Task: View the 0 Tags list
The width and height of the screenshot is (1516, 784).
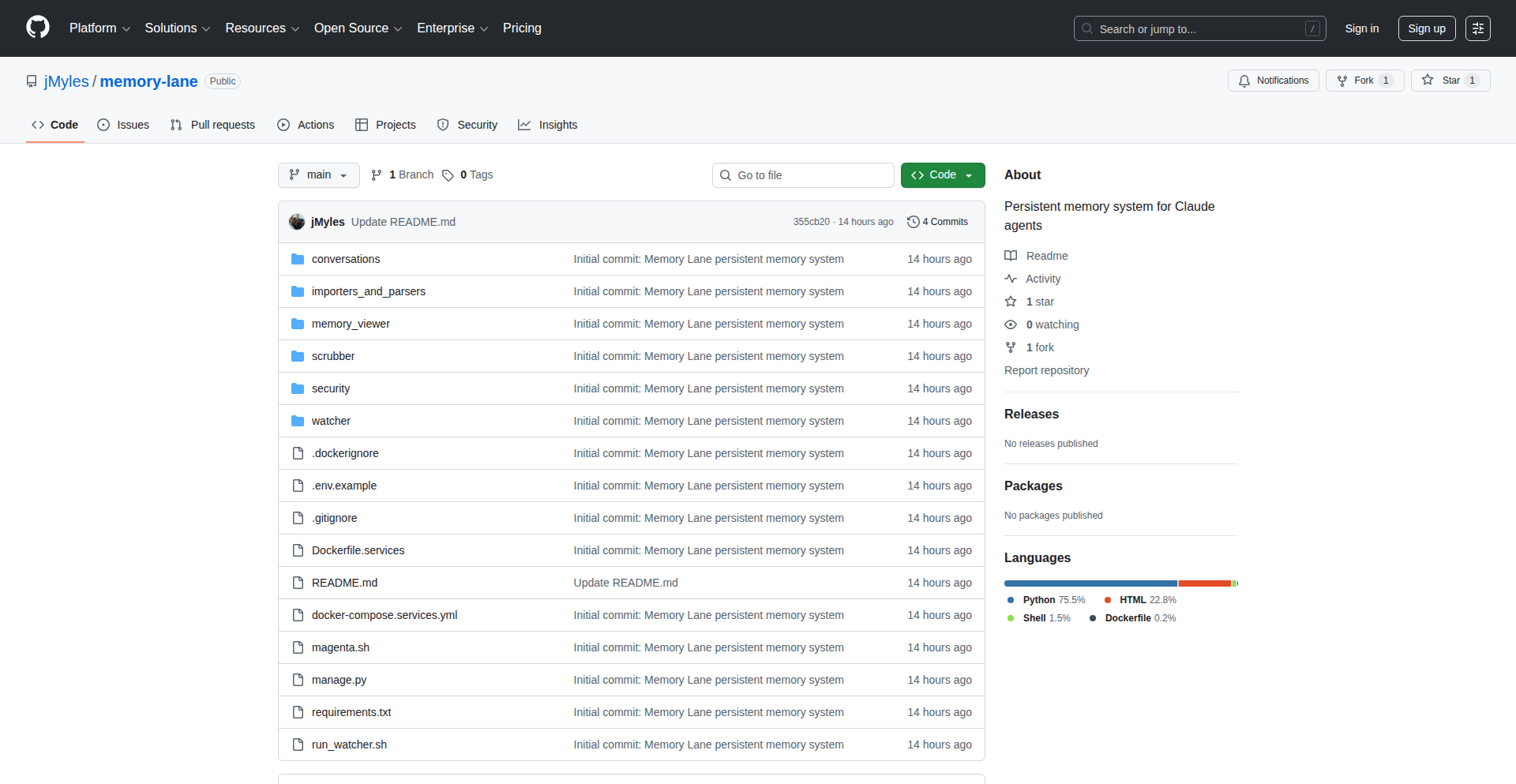Action: 467,175
